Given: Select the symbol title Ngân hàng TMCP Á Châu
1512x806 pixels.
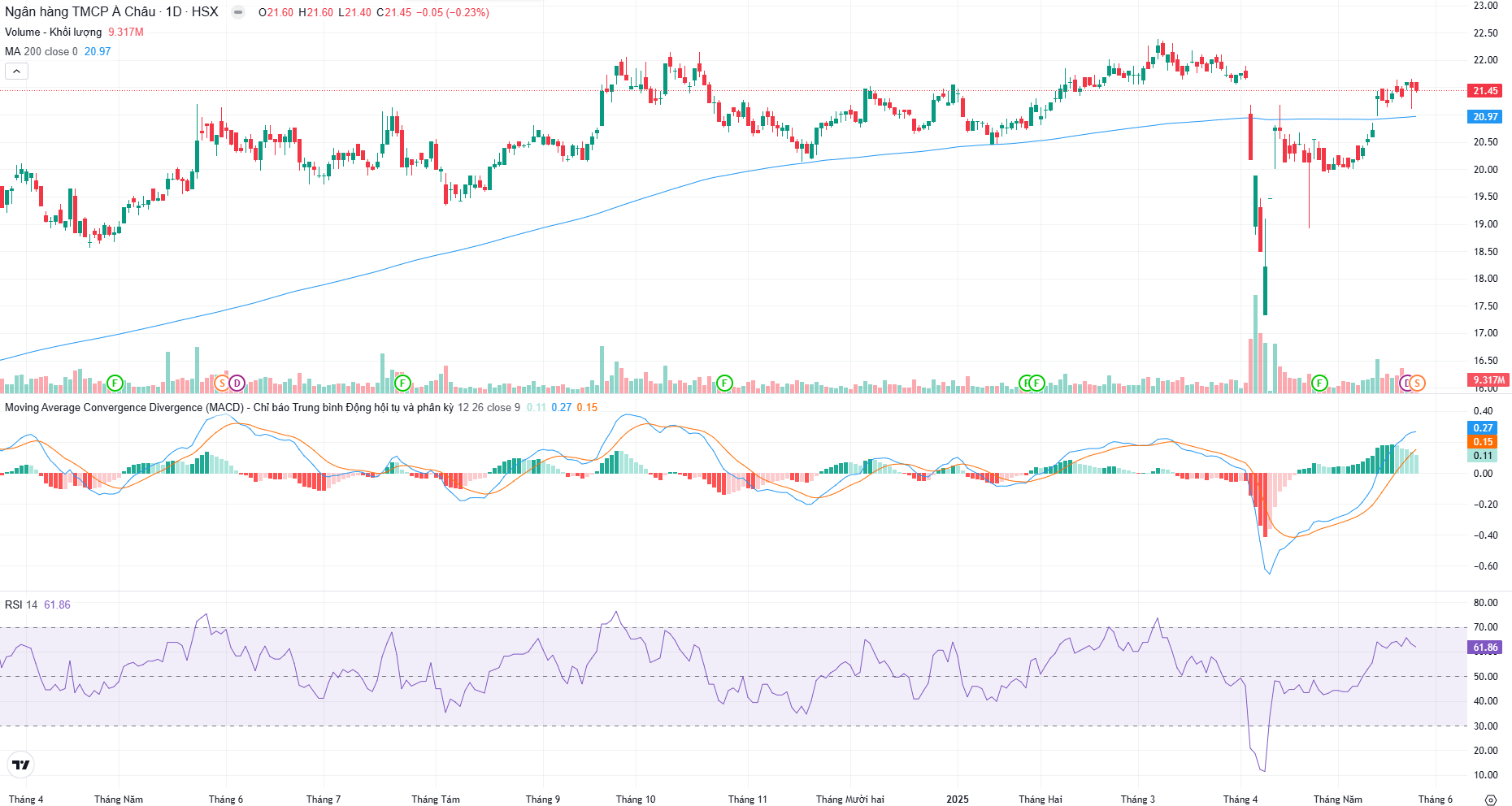Looking at the screenshot, I should [80, 12].
